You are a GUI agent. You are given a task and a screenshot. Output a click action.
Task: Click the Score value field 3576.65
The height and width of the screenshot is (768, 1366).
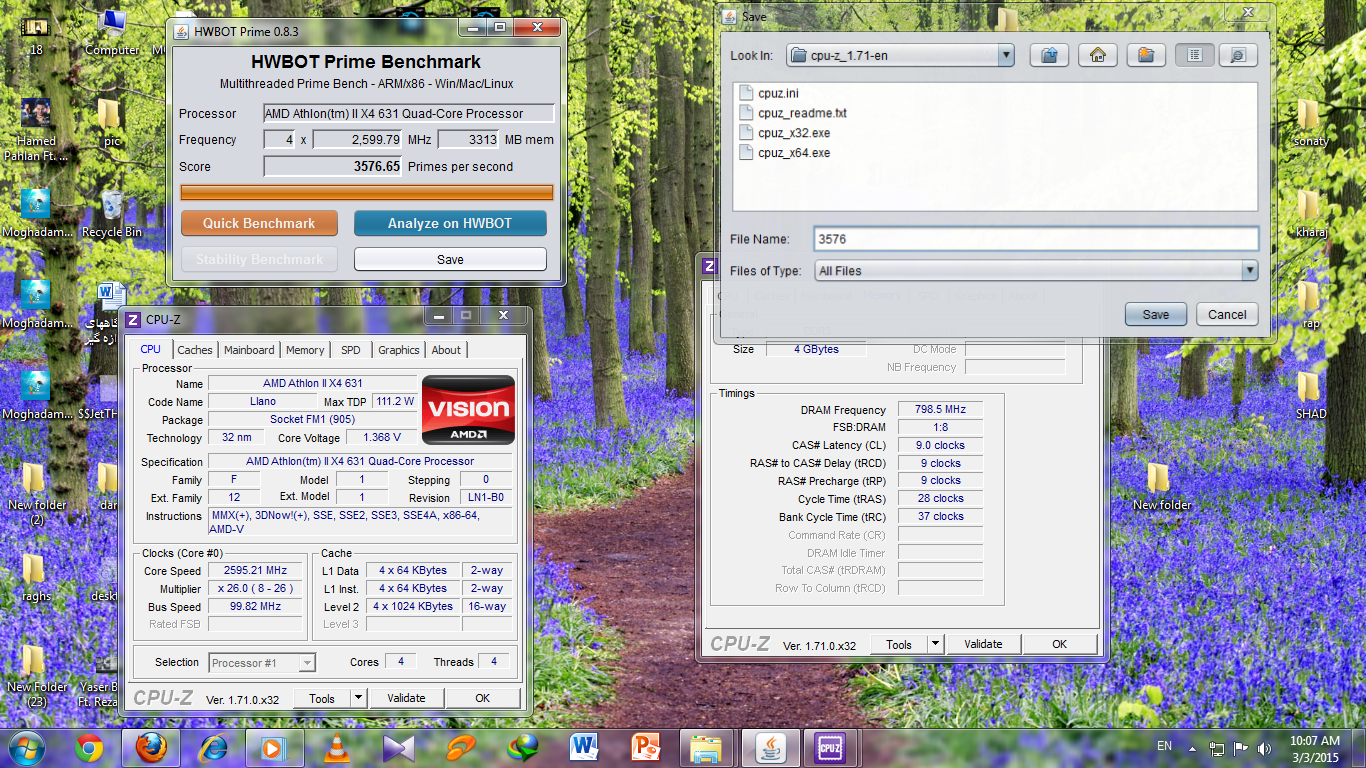pos(333,167)
